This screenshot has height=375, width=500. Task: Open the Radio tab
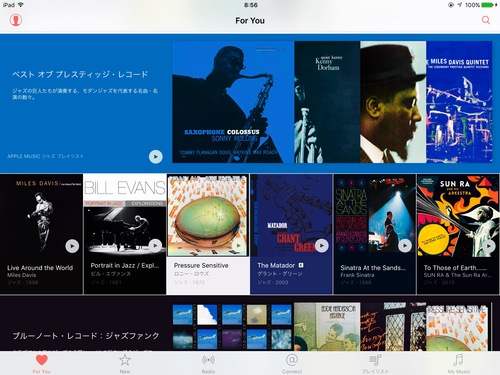(x=208, y=364)
